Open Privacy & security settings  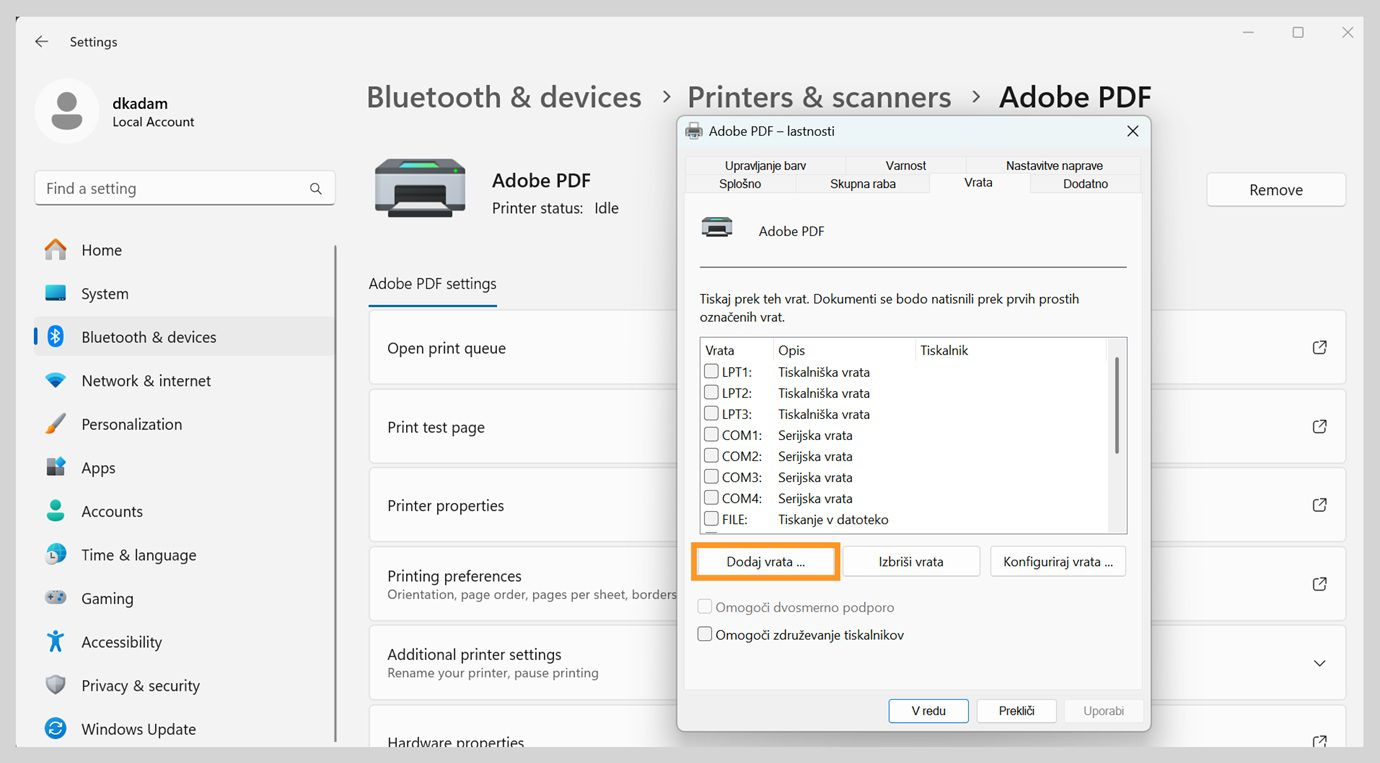(140, 686)
